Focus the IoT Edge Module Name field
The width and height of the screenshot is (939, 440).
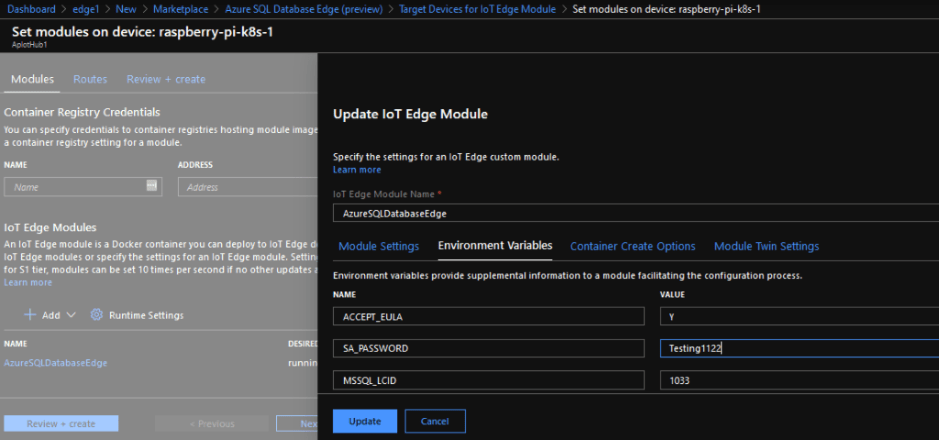[634, 213]
